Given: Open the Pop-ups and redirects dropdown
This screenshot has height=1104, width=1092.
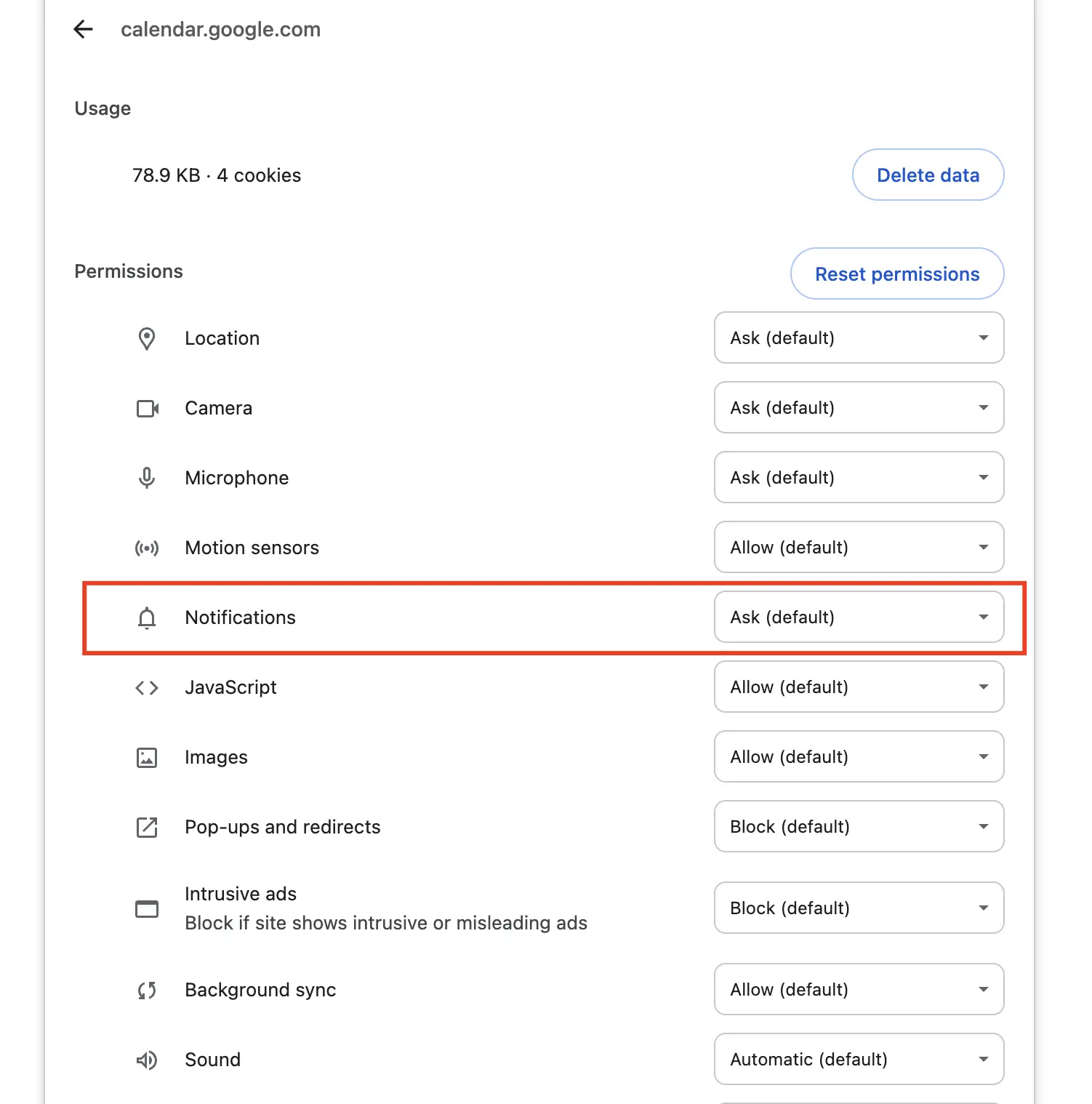Looking at the screenshot, I should tap(859, 826).
